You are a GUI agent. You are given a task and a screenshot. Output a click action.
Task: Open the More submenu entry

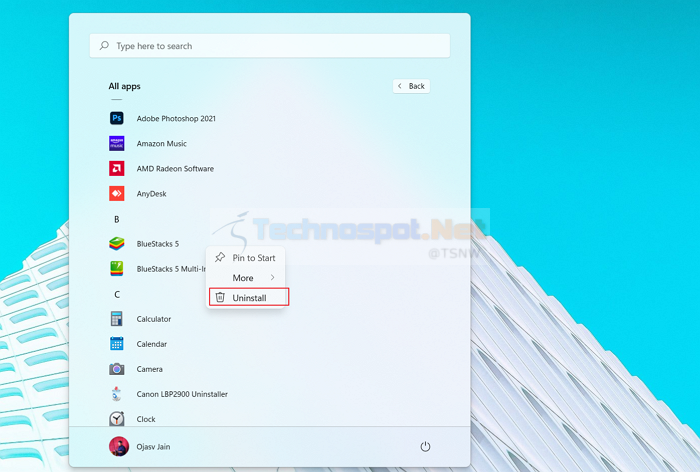pos(245,278)
